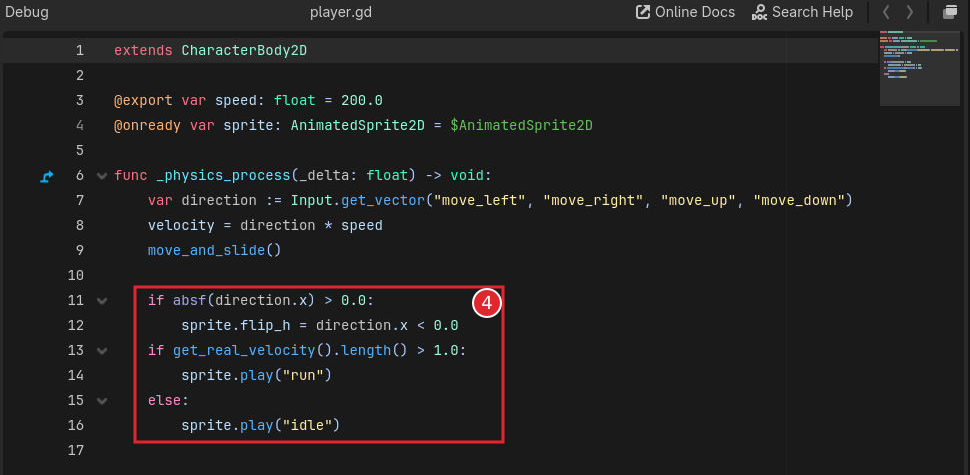Click the Search Help button

tap(802, 12)
